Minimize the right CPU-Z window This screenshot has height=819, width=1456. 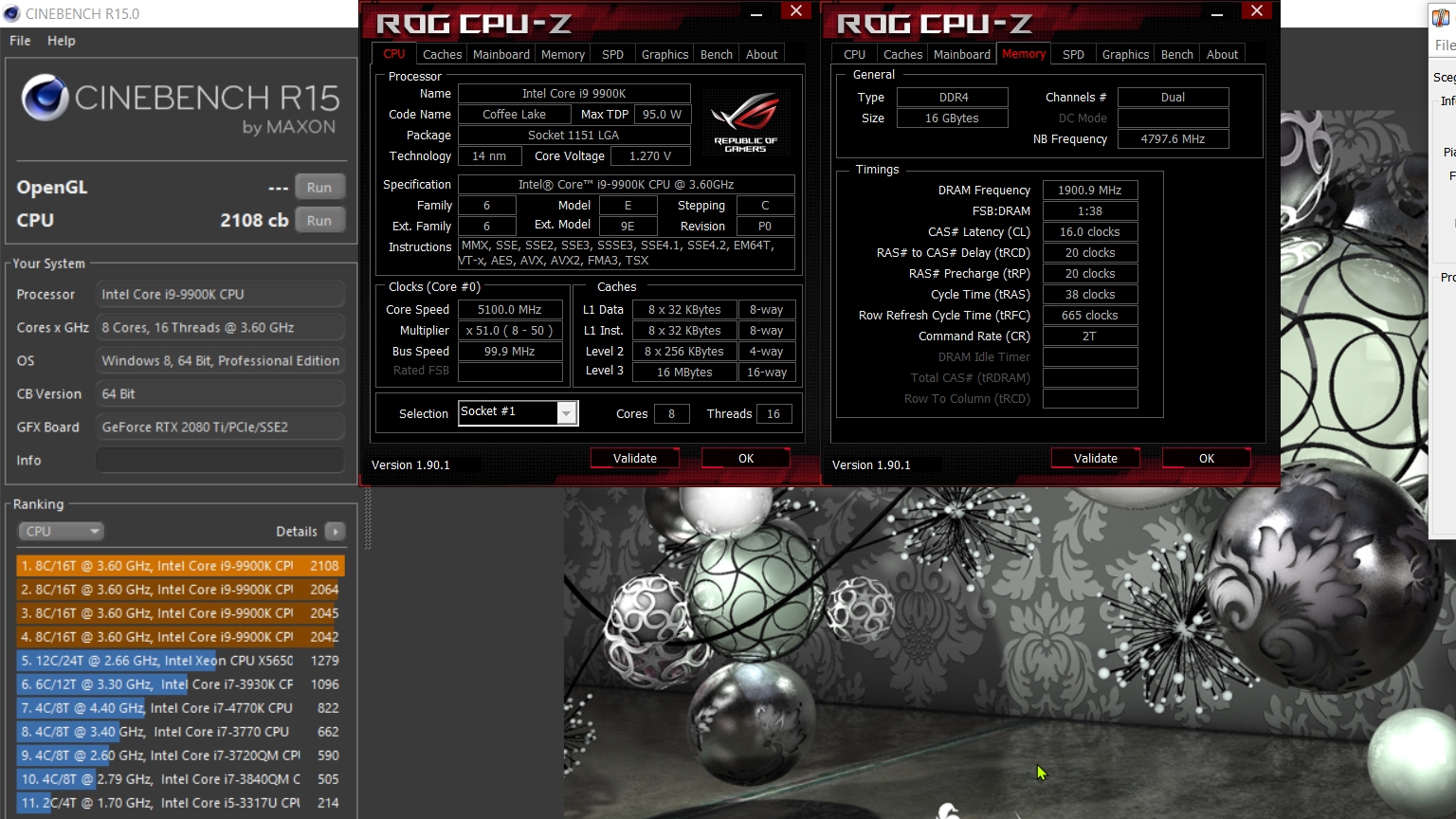tap(1217, 13)
